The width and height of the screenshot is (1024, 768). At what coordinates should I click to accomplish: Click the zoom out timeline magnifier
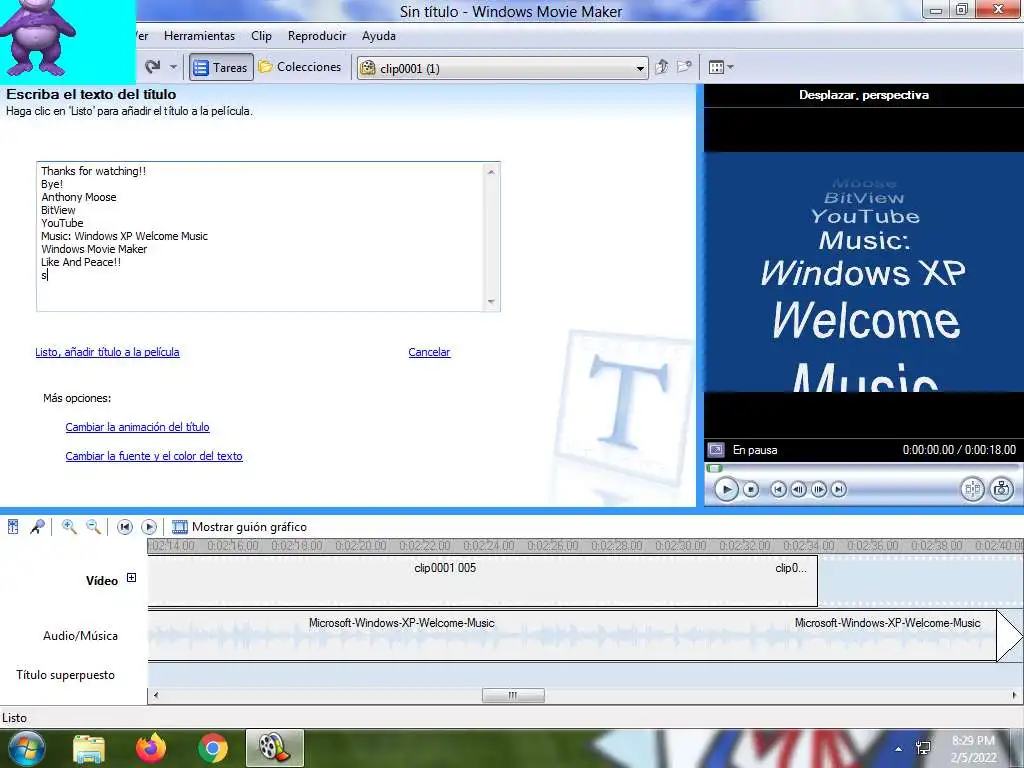click(x=93, y=527)
